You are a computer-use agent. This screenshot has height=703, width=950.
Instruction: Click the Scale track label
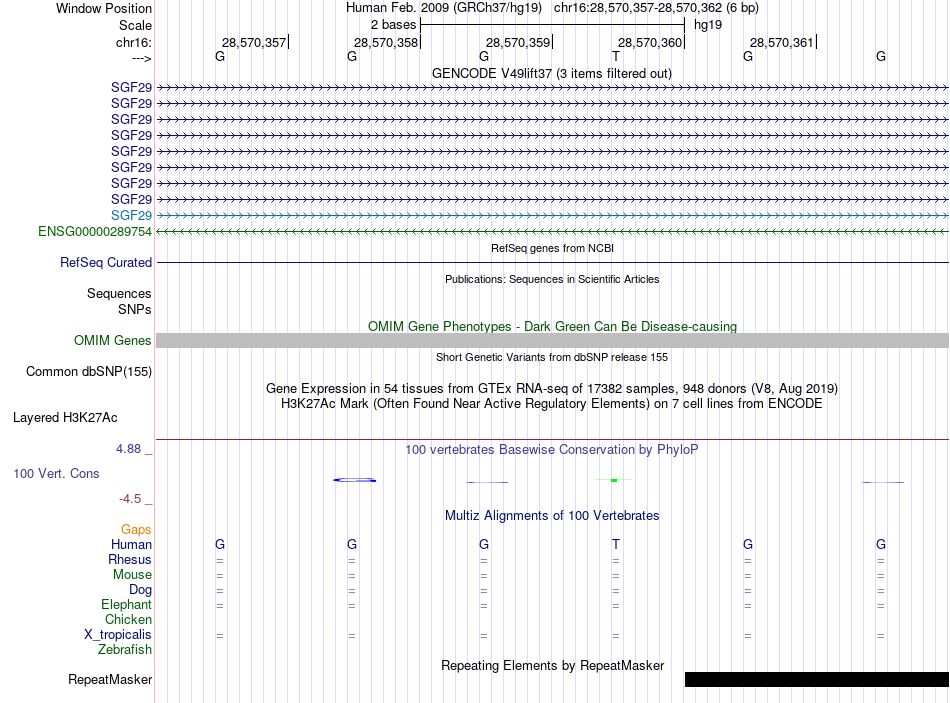click(135, 25)
